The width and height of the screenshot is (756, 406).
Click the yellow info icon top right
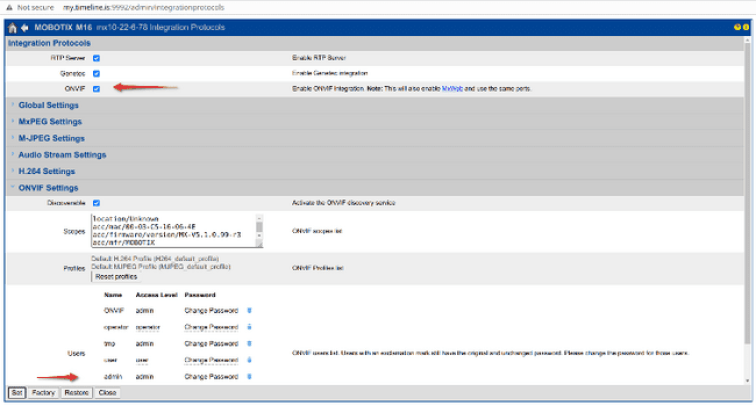coord(746,26)
